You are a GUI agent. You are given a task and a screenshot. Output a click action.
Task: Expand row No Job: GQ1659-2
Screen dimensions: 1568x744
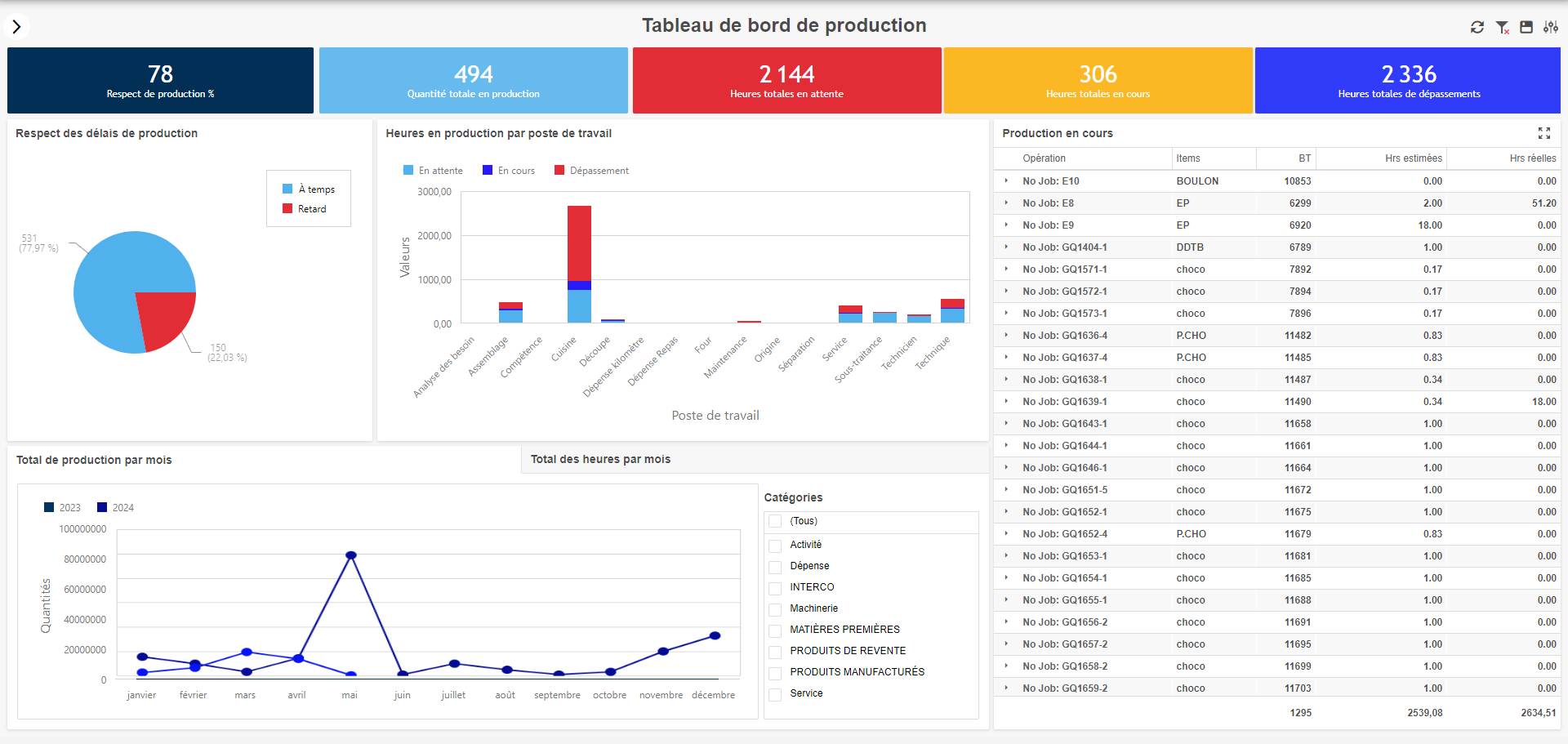1006,688
